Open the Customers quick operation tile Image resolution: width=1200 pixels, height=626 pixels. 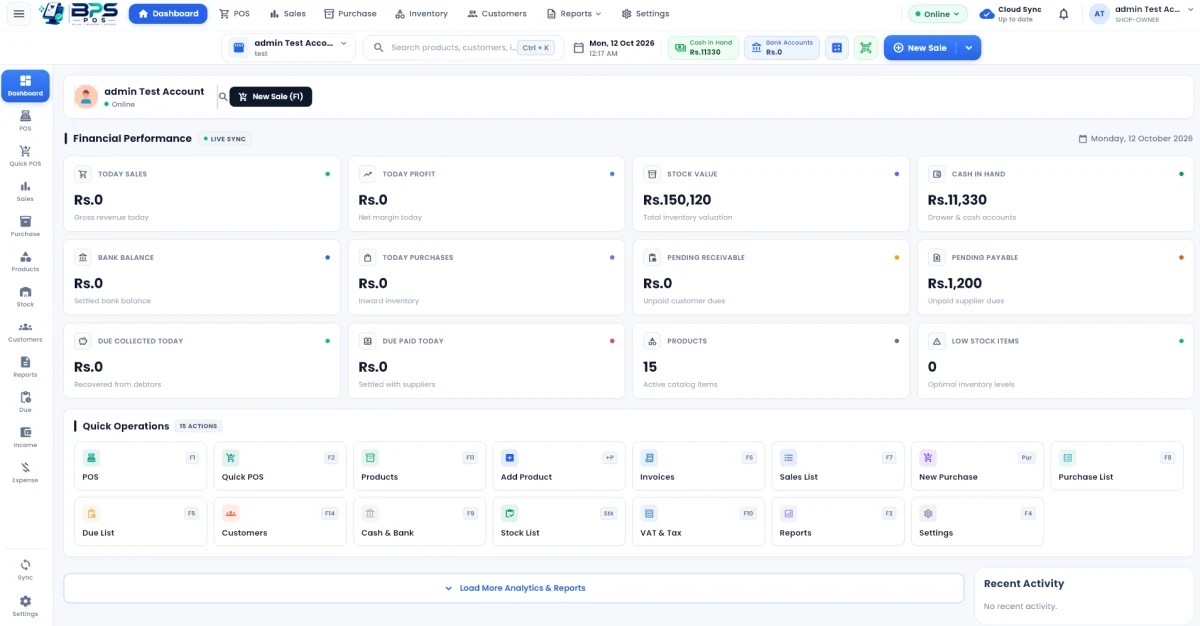280,522
